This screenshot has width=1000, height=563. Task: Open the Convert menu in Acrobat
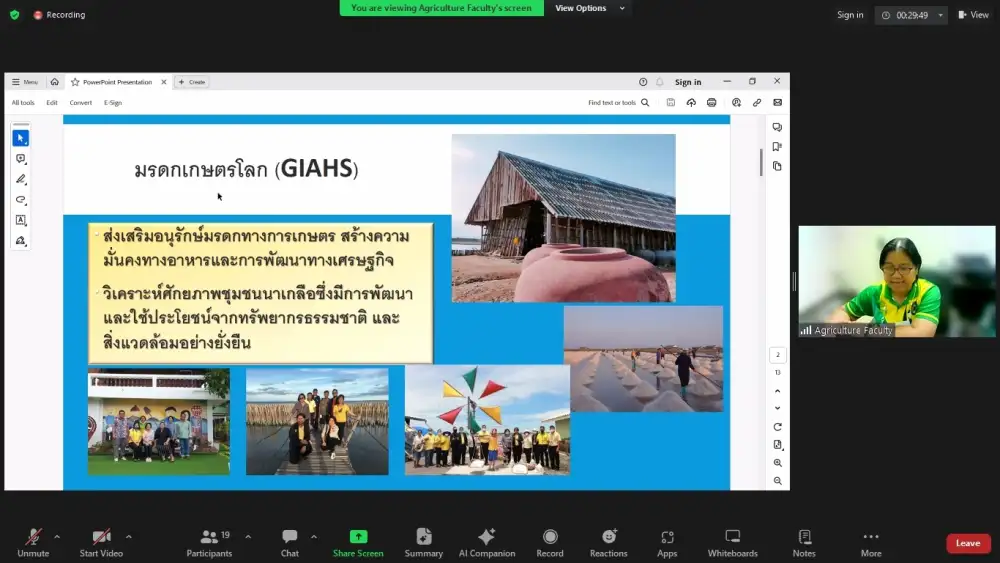coord(81,102)
